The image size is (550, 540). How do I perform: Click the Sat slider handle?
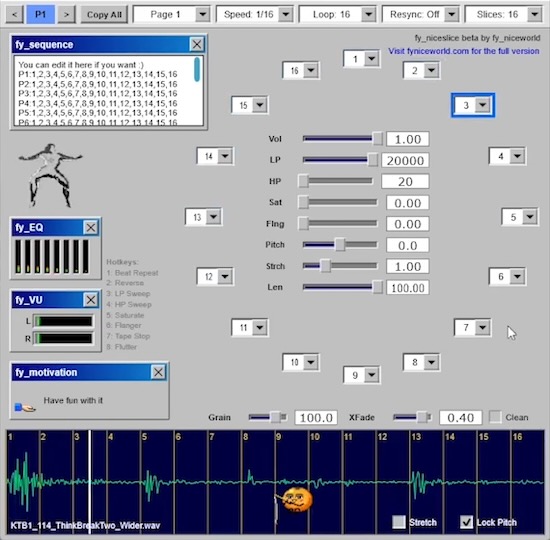[303, 202]
